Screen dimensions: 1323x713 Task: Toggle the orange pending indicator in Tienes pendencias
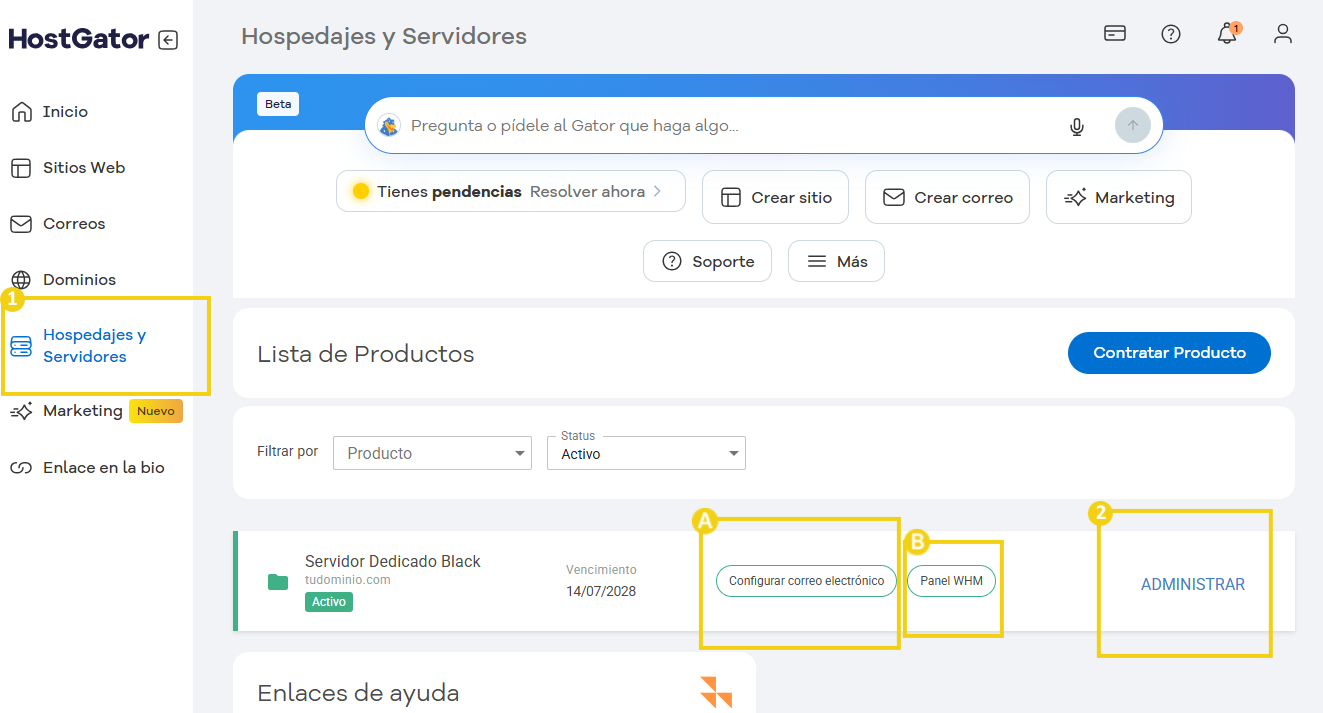click(361, 190)
